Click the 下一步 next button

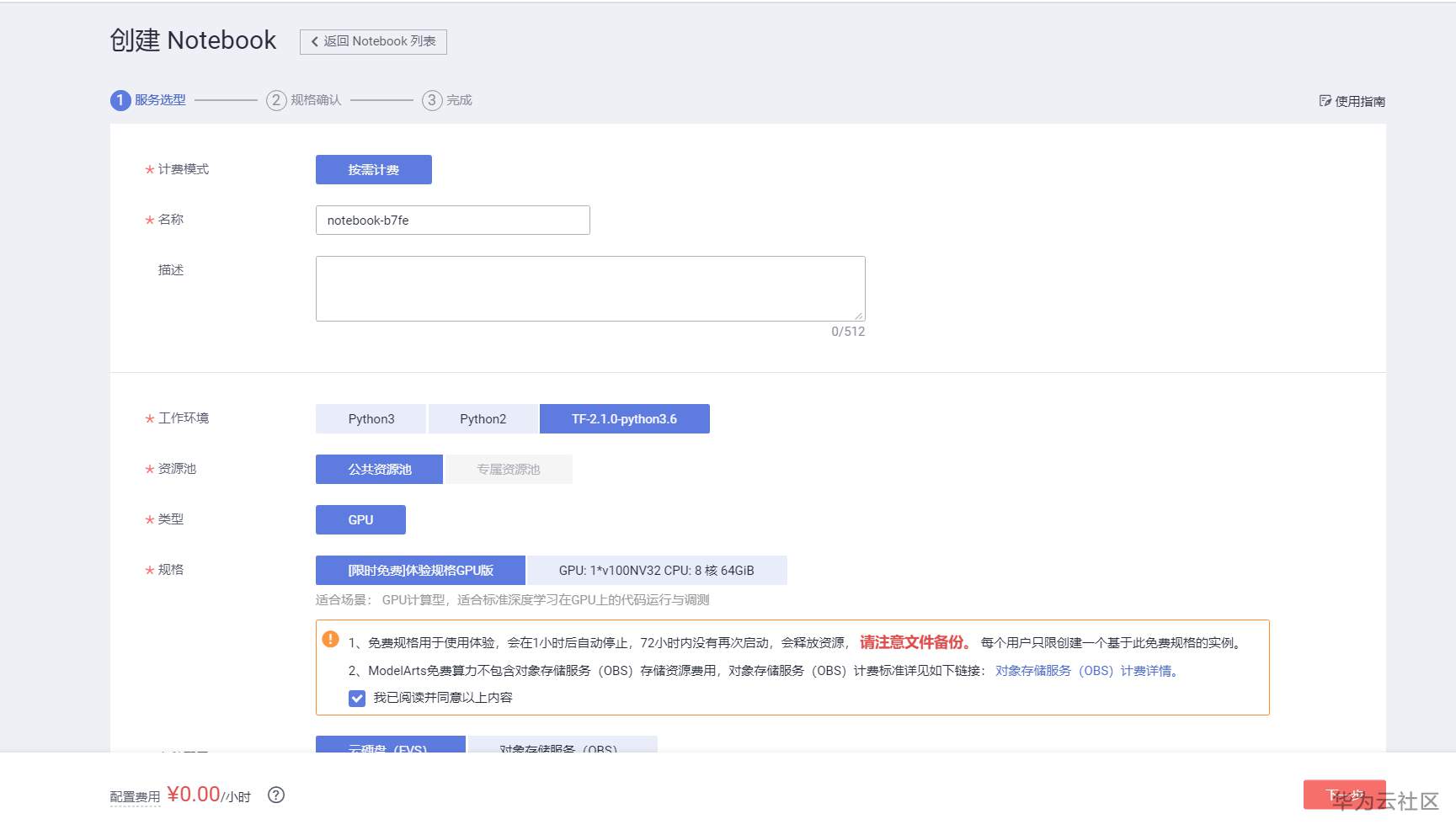[x=1344, y=795]
